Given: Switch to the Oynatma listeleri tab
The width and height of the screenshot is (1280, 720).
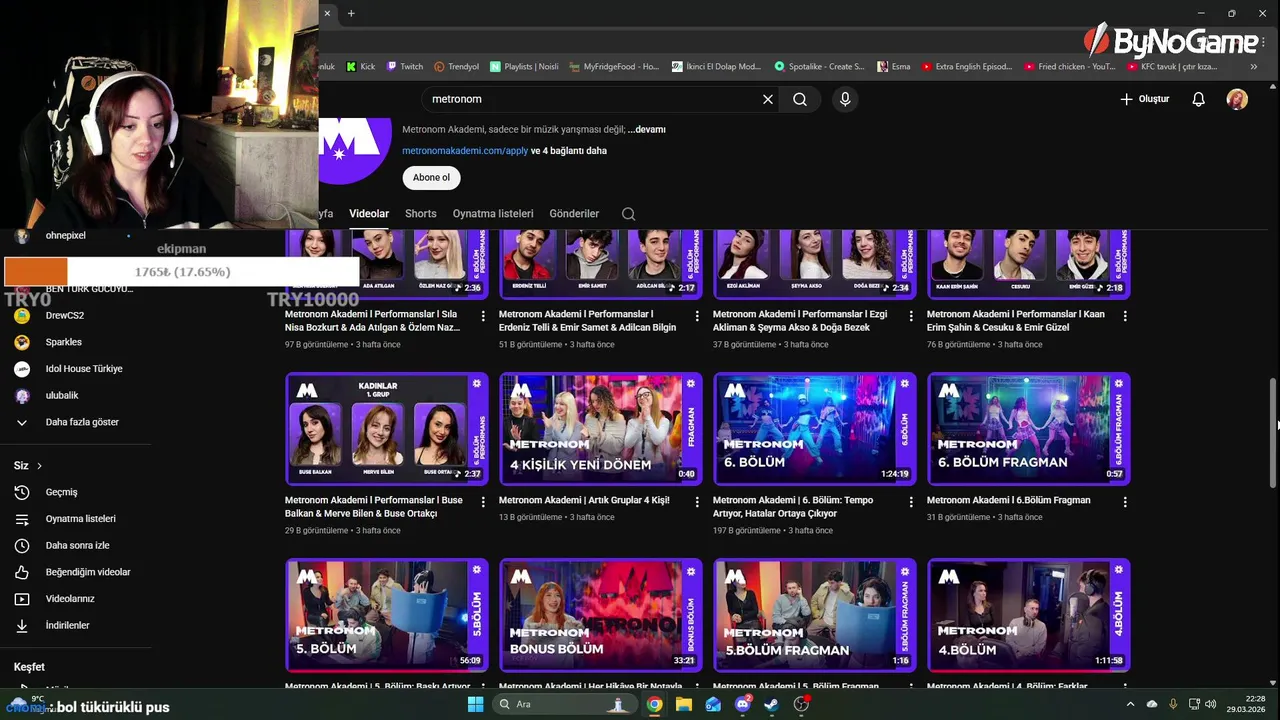Looking at the screenshot, I should 493,214.
